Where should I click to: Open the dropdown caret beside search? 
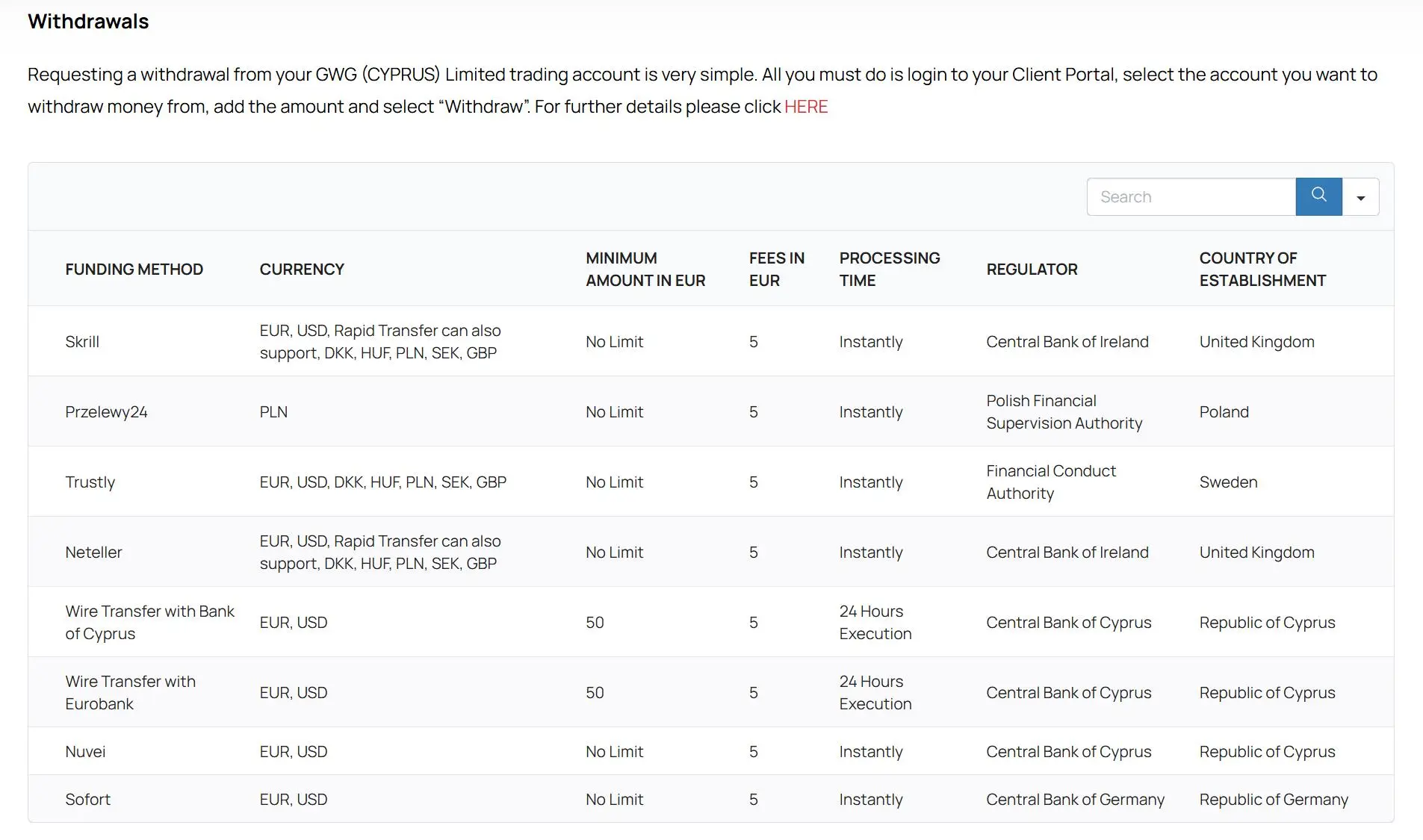[x=1361, y=196]
